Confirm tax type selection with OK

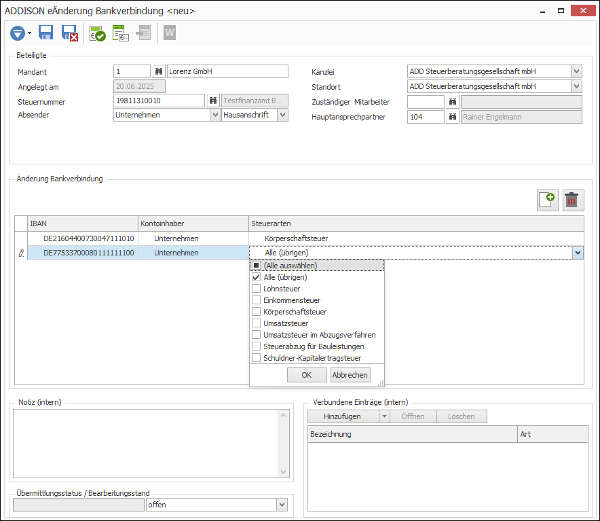click(307, 375)
